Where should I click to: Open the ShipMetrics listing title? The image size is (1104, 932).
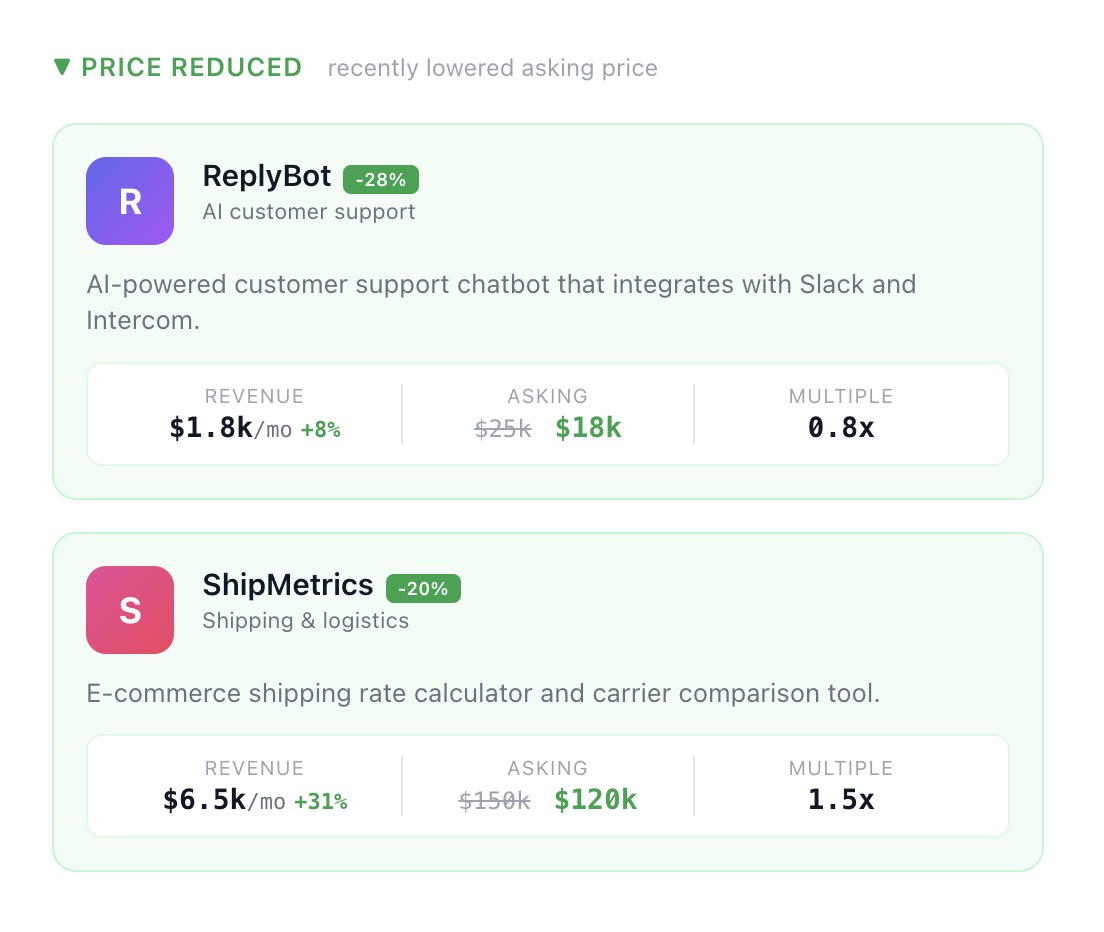287,585
